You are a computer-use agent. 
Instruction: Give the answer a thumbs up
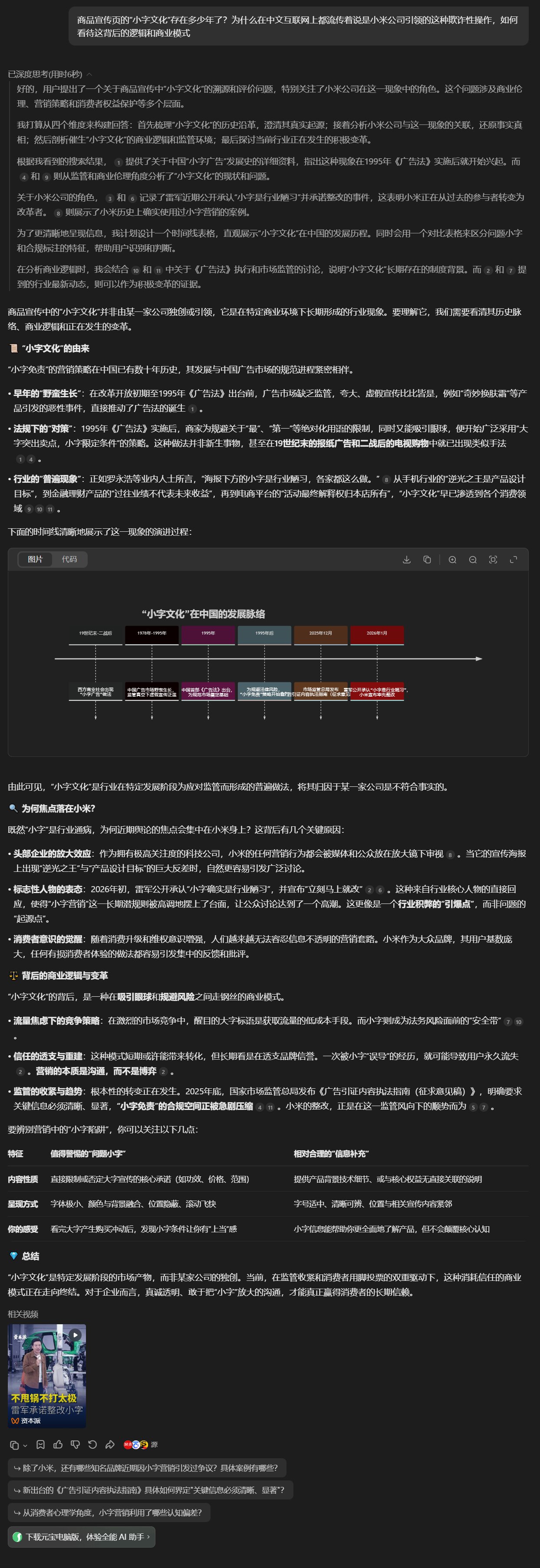pyautogui.click(x=58, y=1444)
